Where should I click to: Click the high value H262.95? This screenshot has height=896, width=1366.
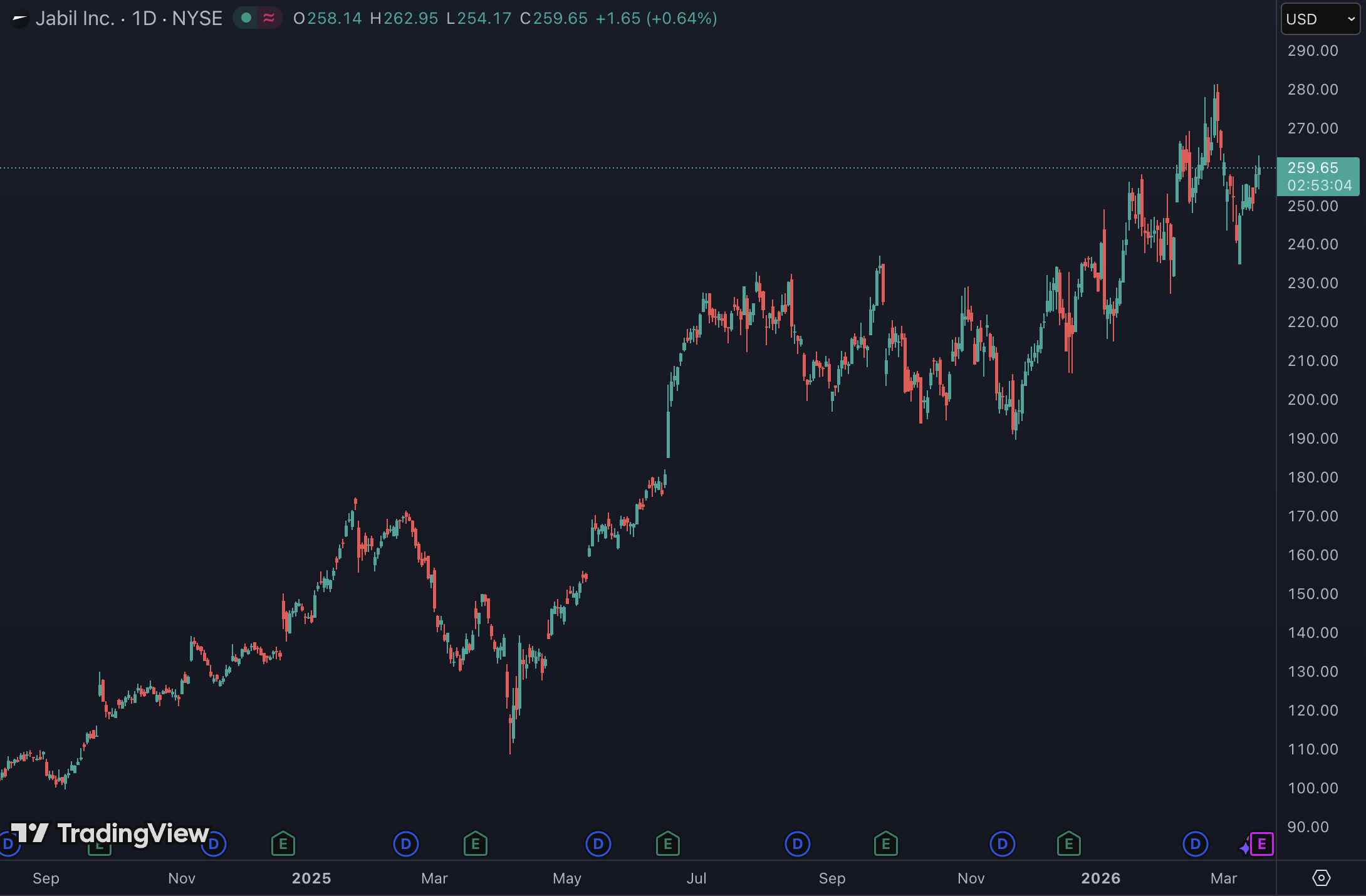(404, 18)
